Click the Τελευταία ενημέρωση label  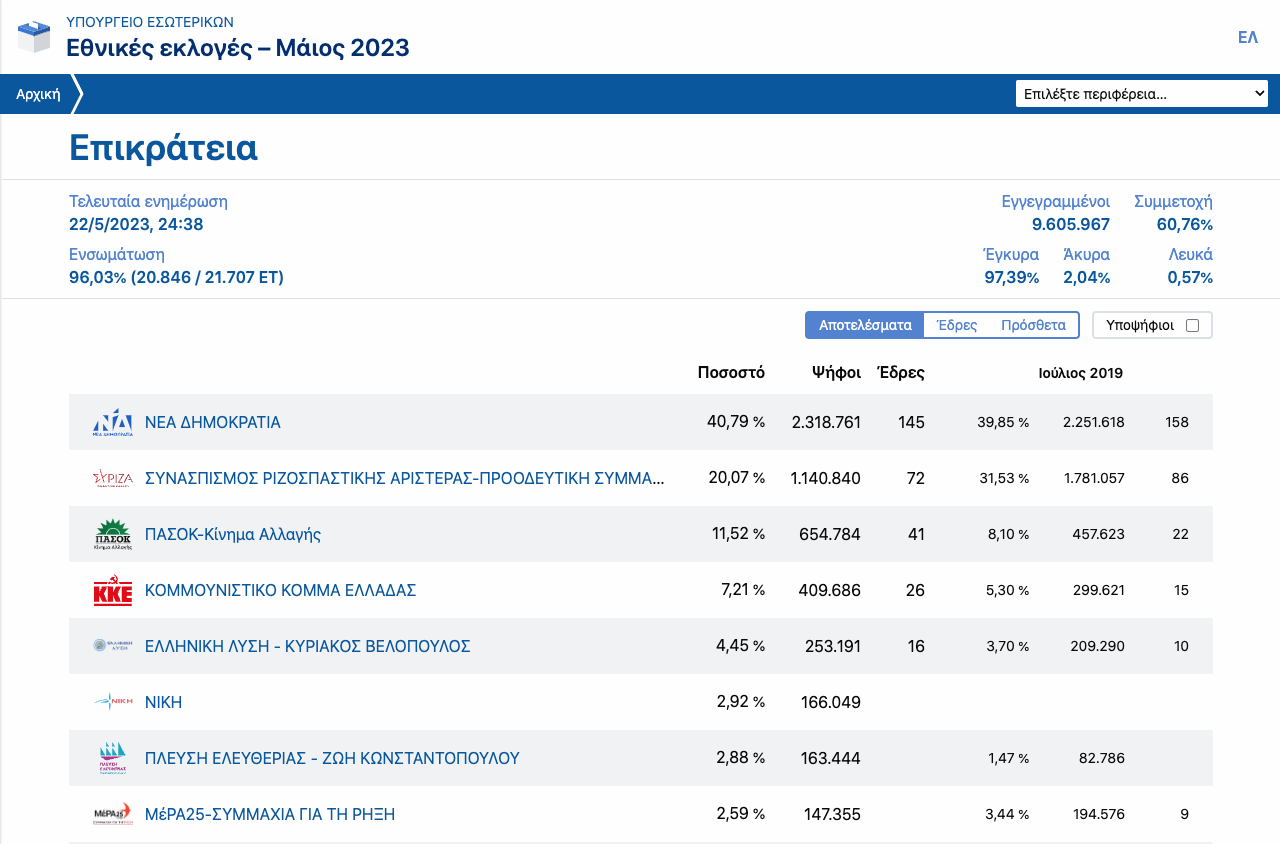pos(148,201)
